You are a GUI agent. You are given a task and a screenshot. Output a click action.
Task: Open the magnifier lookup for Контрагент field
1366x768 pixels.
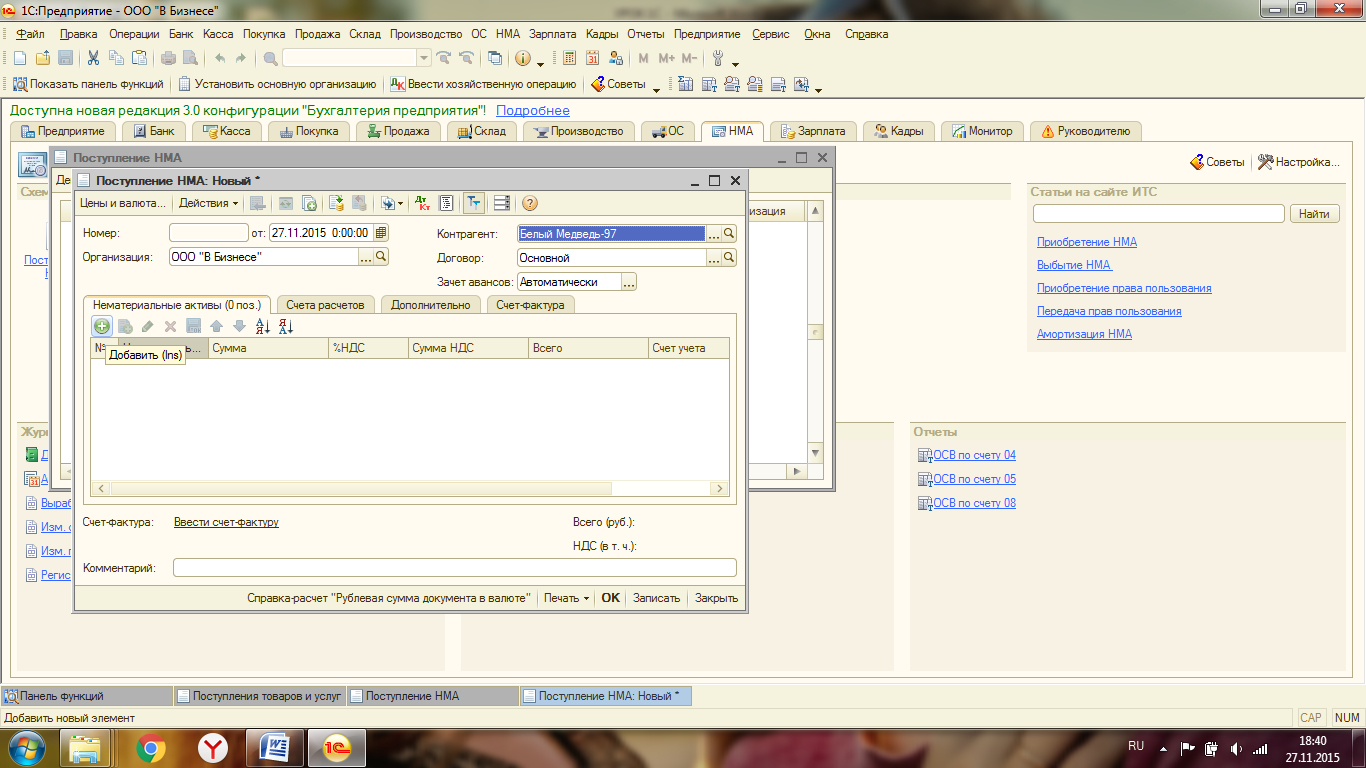[x=729, y=233]
